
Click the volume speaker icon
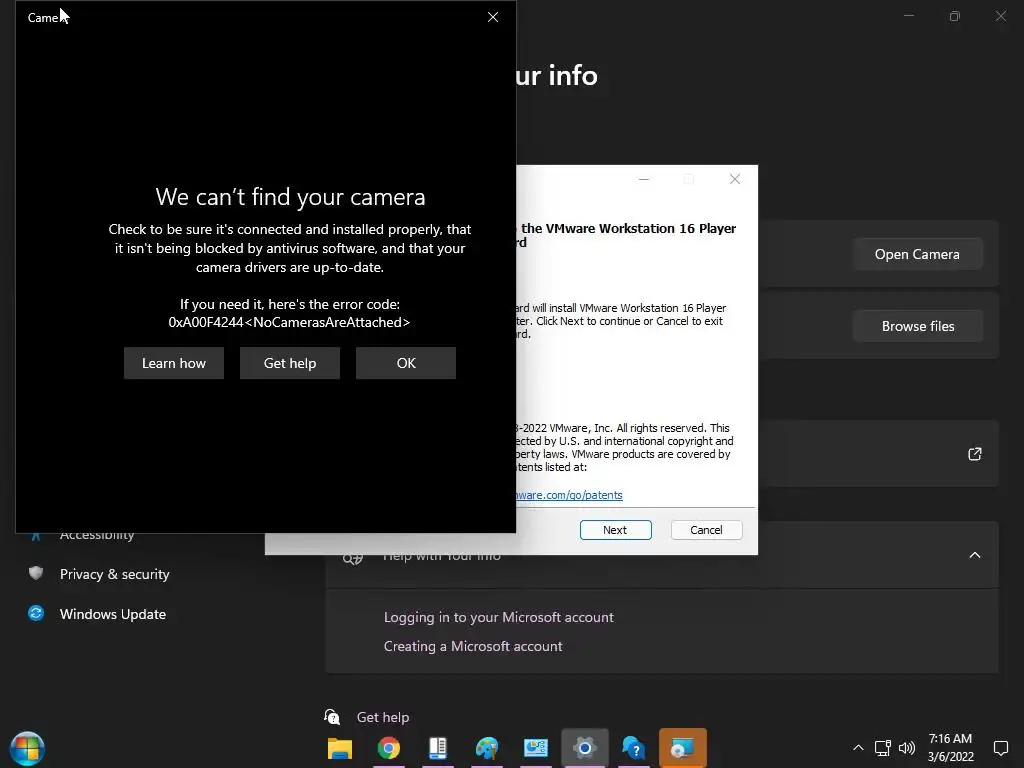[x=906, y=748]
